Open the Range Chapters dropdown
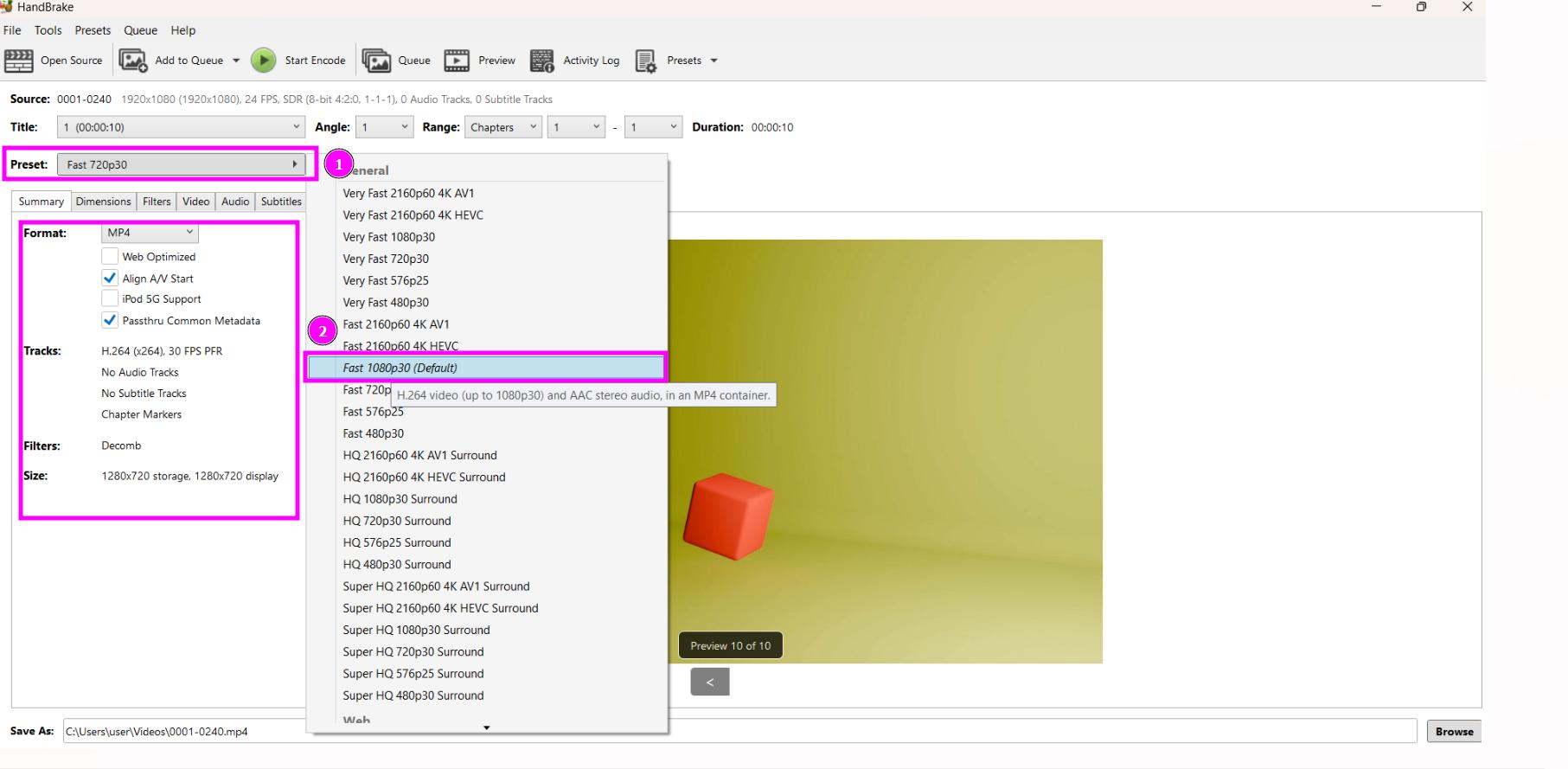1568x769 pixels. coord(503,127)
